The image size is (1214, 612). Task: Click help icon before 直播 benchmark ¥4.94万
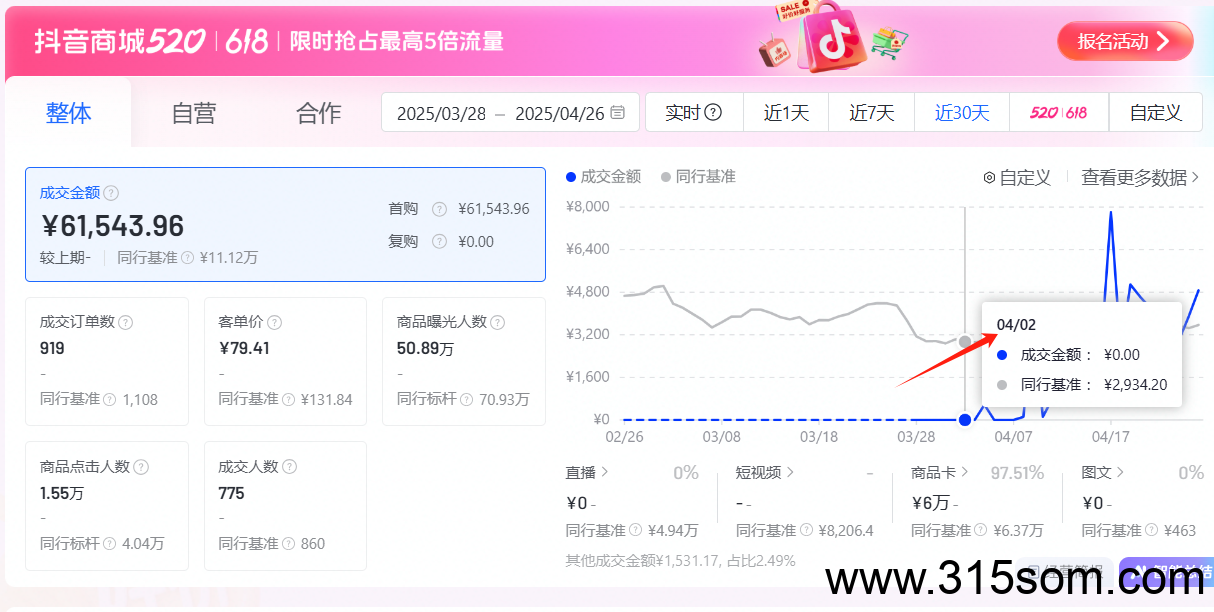tap(635, 531)
